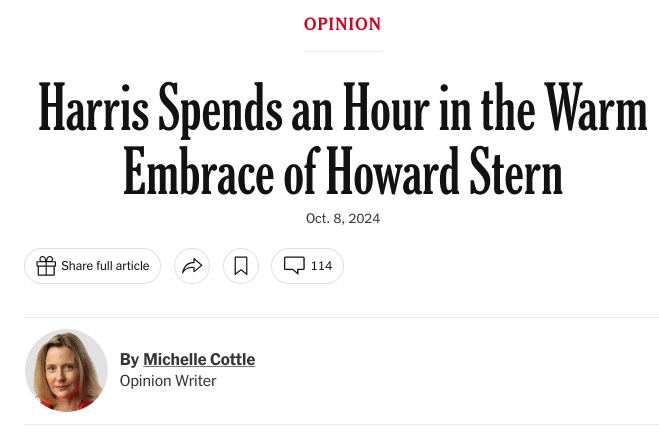
Task: Select the "Share full article" label text
Action: pos(105,266)
